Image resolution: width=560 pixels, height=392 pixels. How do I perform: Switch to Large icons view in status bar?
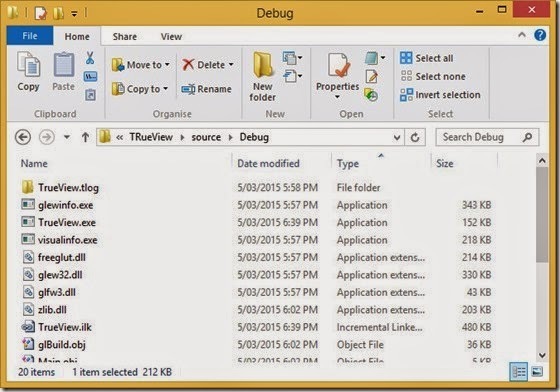(537, 372)
